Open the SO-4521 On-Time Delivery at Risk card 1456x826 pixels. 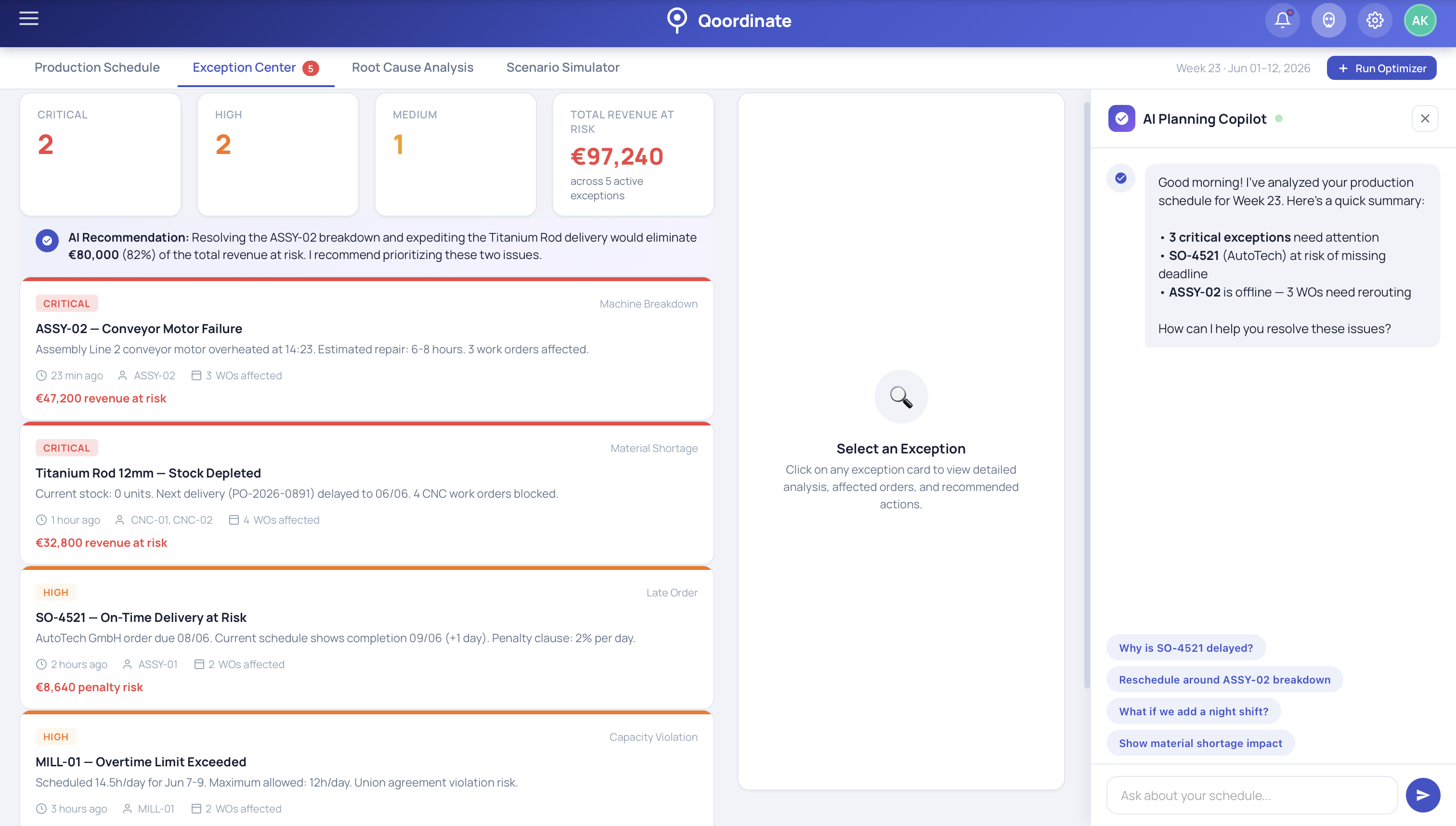coord(366,638)
